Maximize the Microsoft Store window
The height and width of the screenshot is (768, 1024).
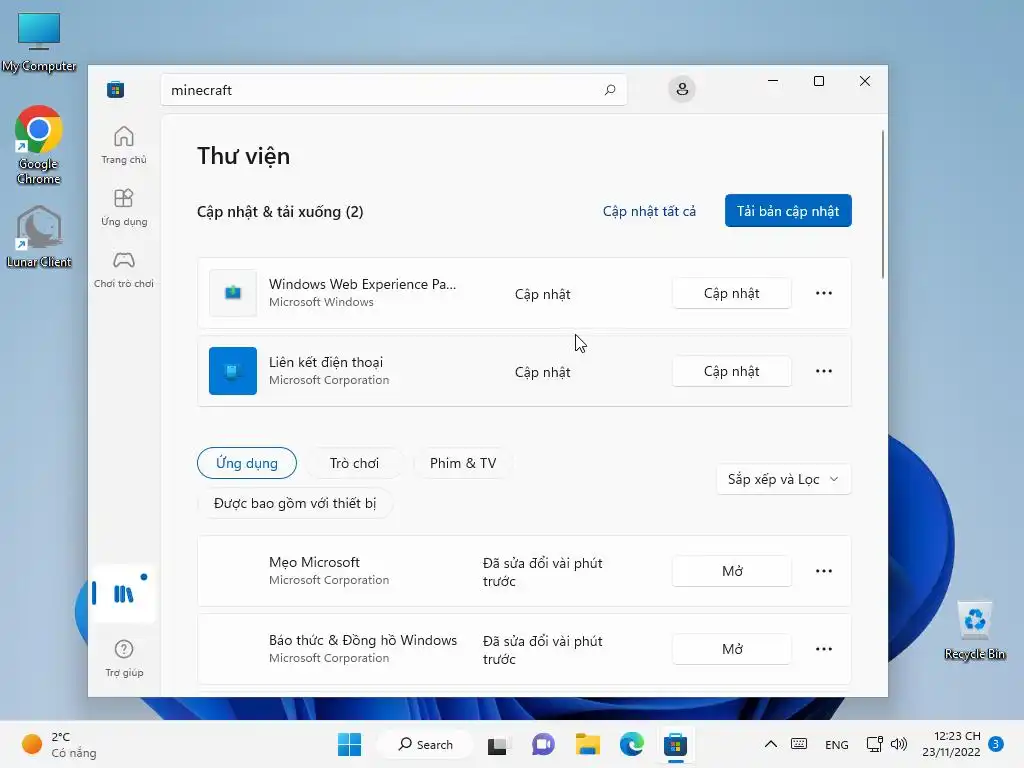coord(819,81)
